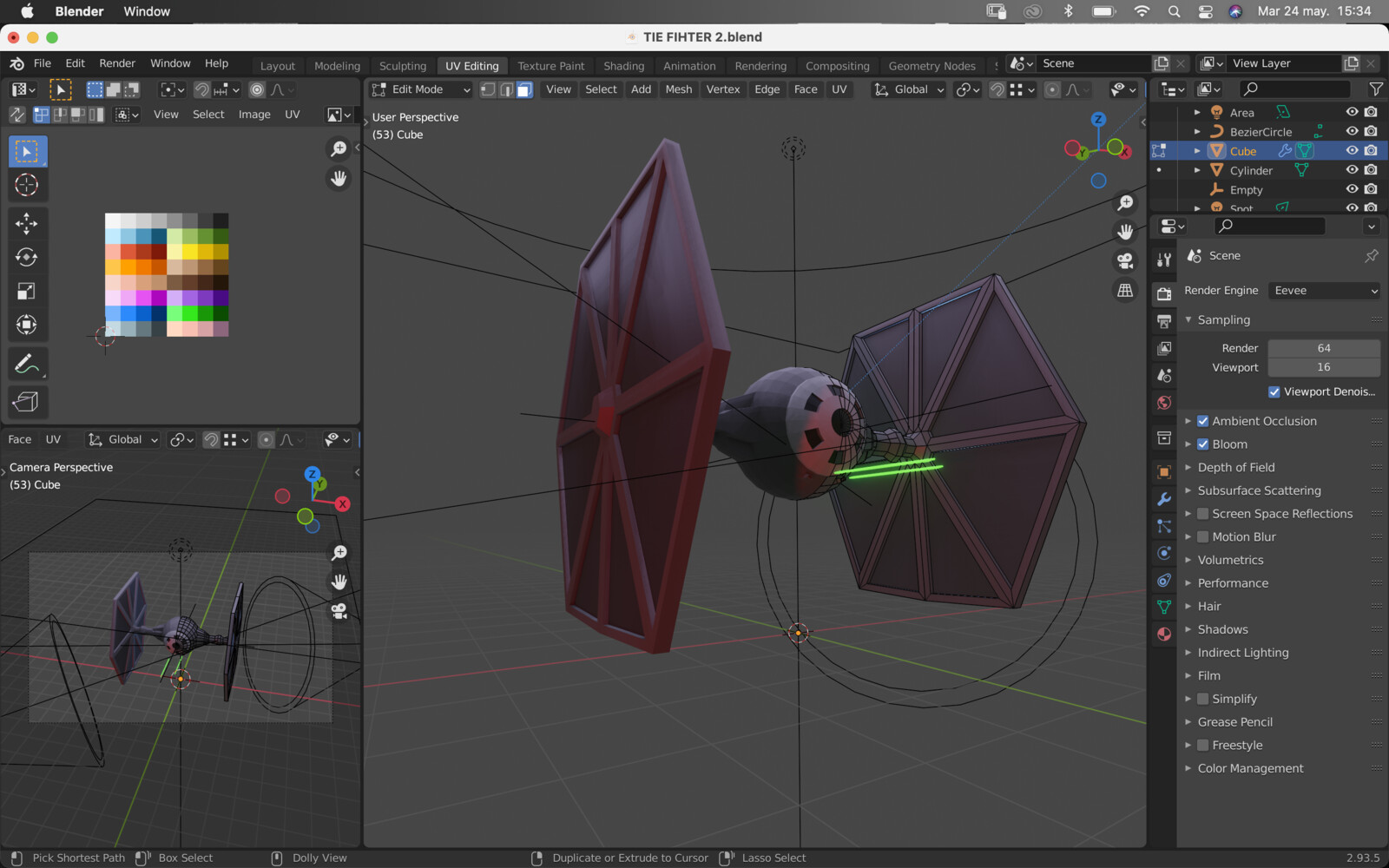Open the Add menu in viewport header
1389x868 pixels.
pos(641,89)
